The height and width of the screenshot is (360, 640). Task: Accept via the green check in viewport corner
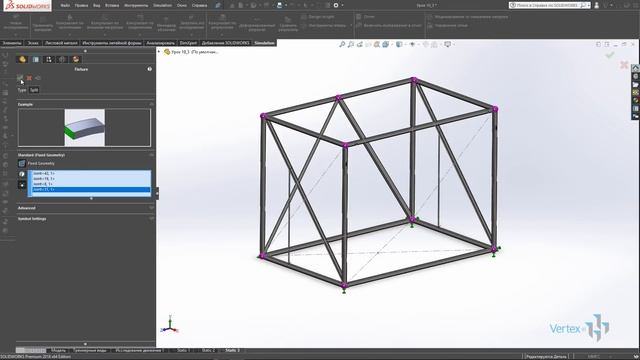point(610,55)
